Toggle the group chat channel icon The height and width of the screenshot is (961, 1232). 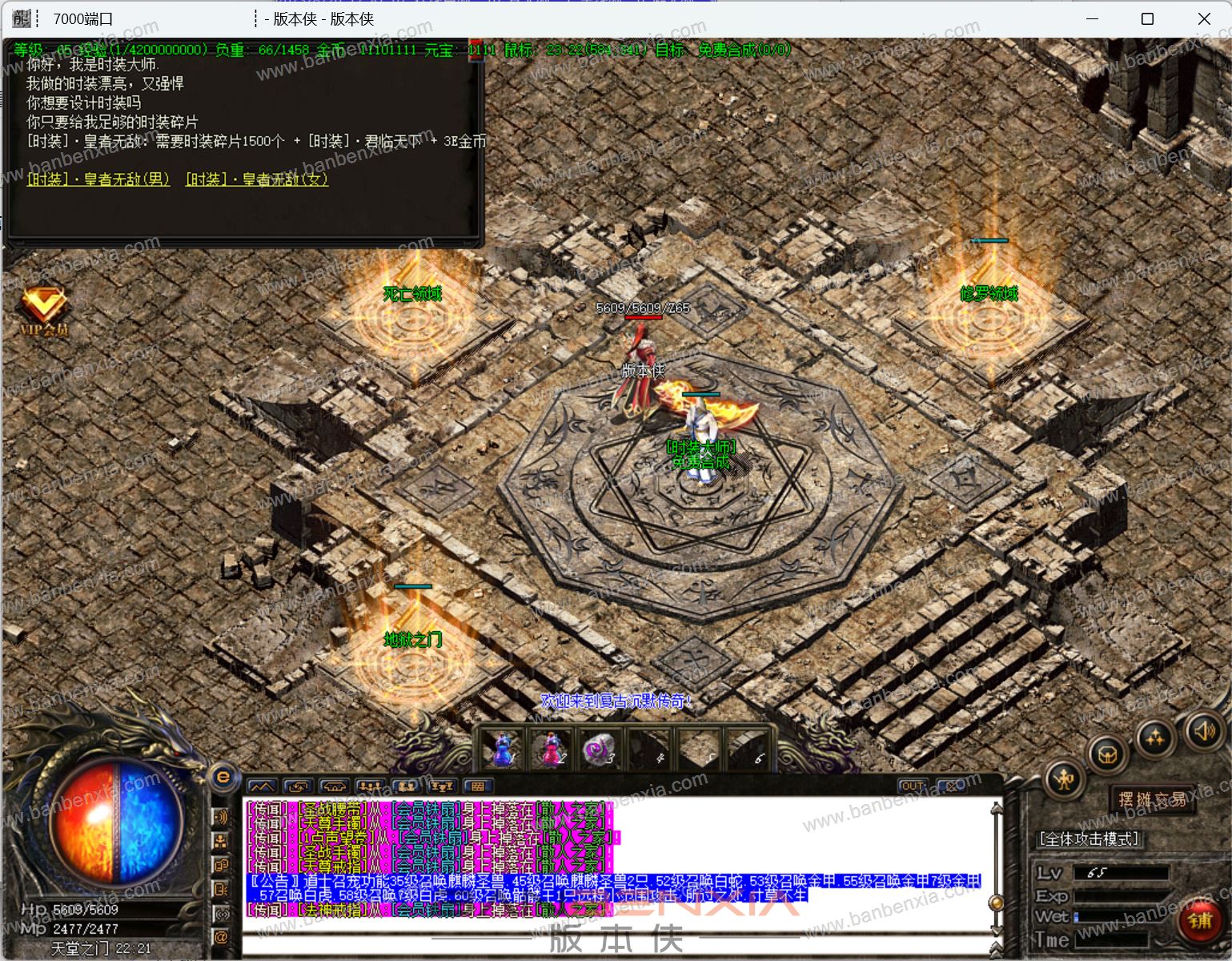coord(221,865)
